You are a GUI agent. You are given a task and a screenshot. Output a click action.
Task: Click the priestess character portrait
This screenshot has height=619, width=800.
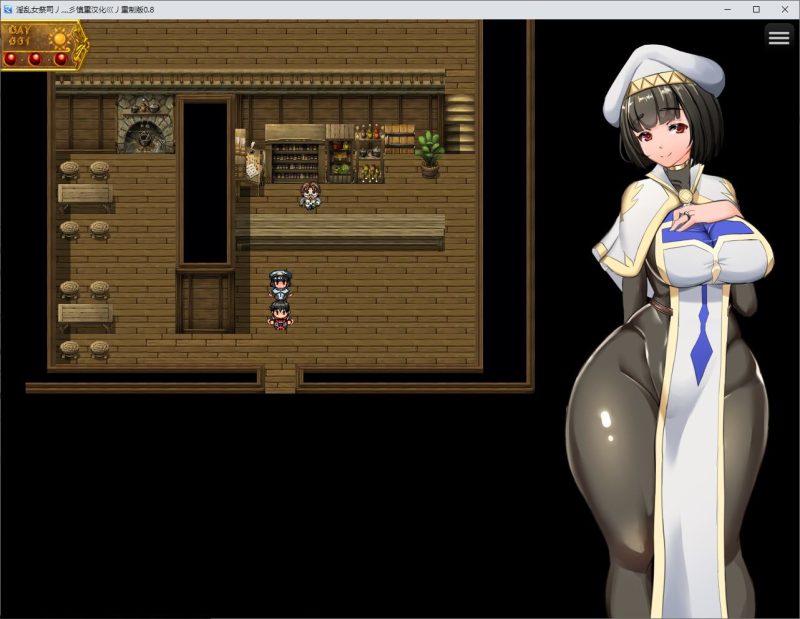(x=670, y=332)
